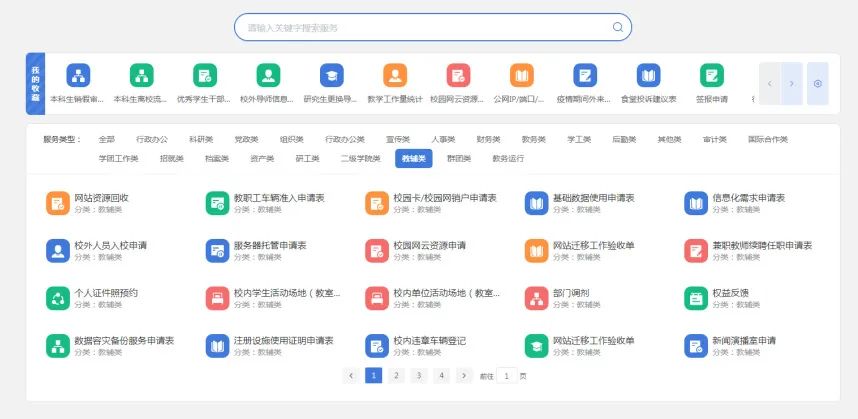Open the 网站资源回收 service icon
Viewport: 858px width, 419px height.
point(57,203)
